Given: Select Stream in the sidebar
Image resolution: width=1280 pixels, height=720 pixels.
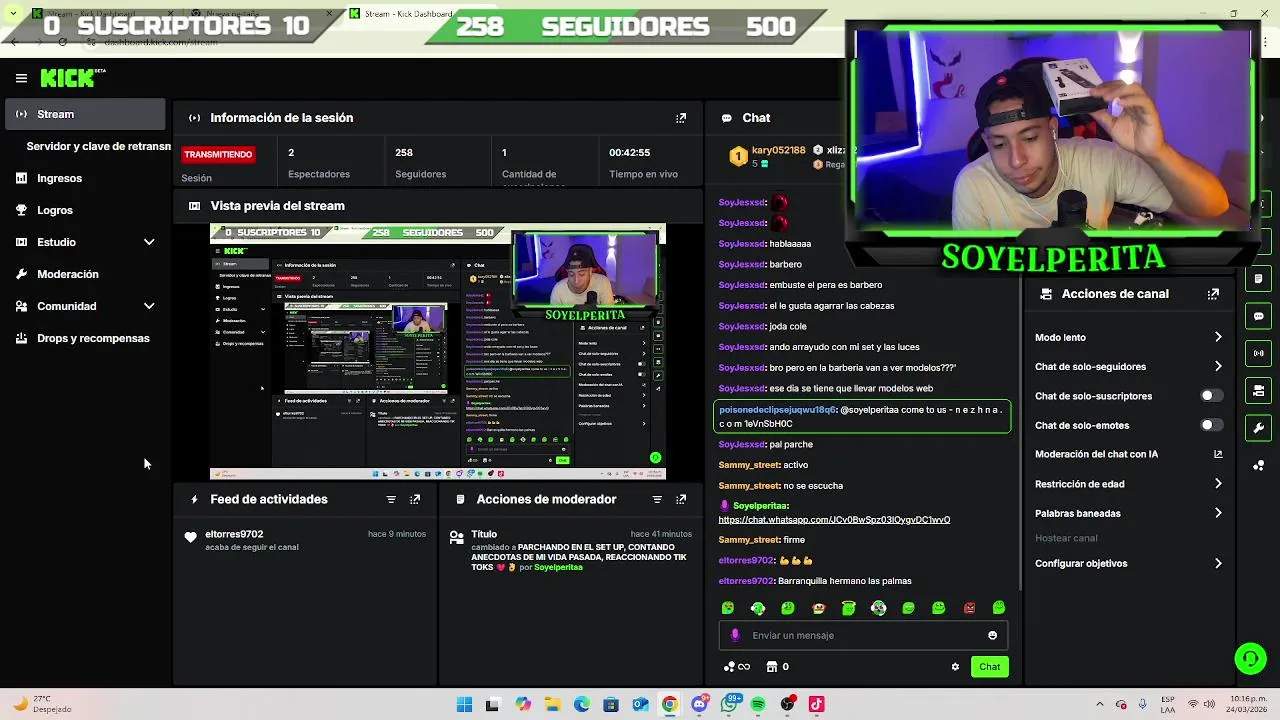Looking at the screenshot, I should click(x=85, y=114).
